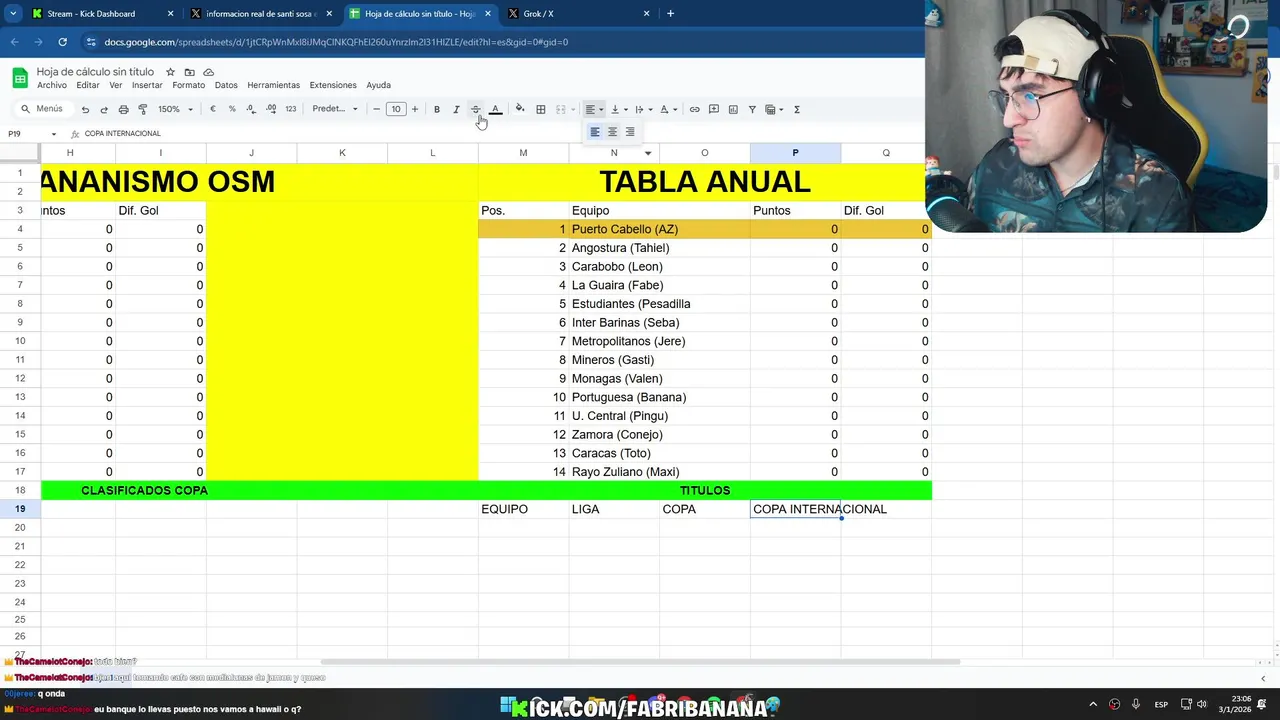Open the text color picker
1280x720 pixels.
tap(495, 109)
